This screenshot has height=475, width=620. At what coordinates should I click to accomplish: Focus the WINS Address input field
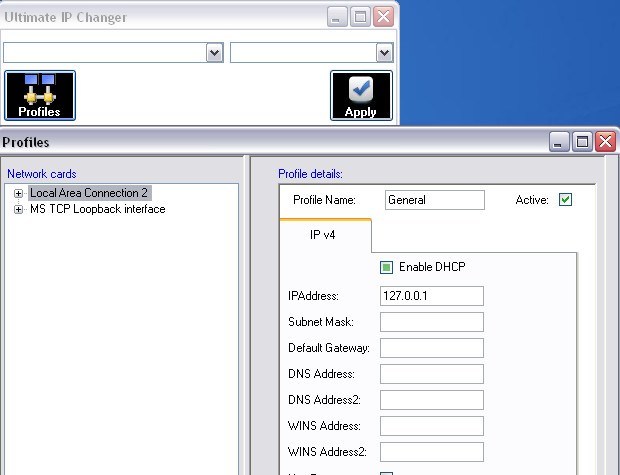[431, 426]
